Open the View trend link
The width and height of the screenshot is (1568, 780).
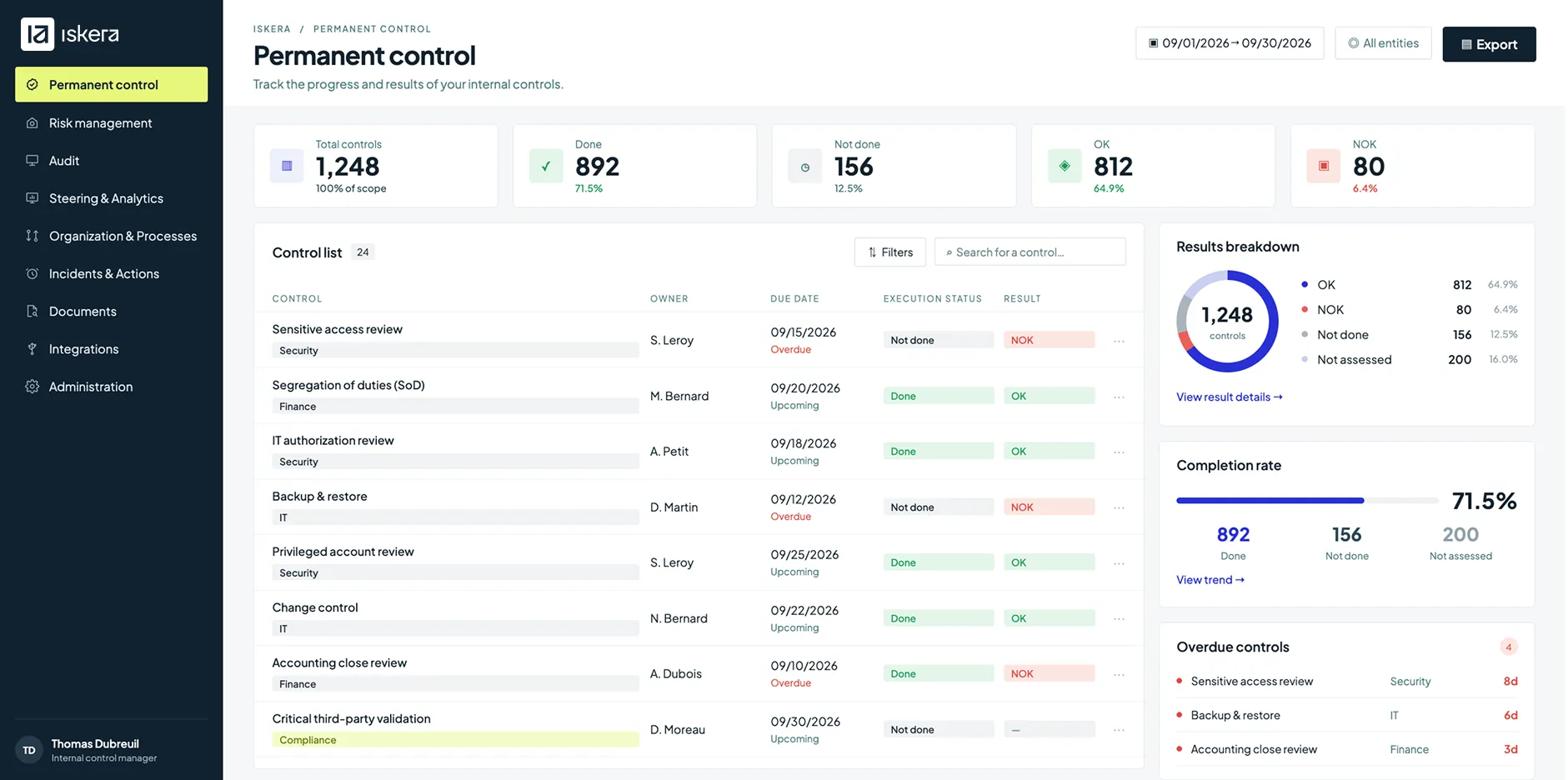pos(1210,580)
